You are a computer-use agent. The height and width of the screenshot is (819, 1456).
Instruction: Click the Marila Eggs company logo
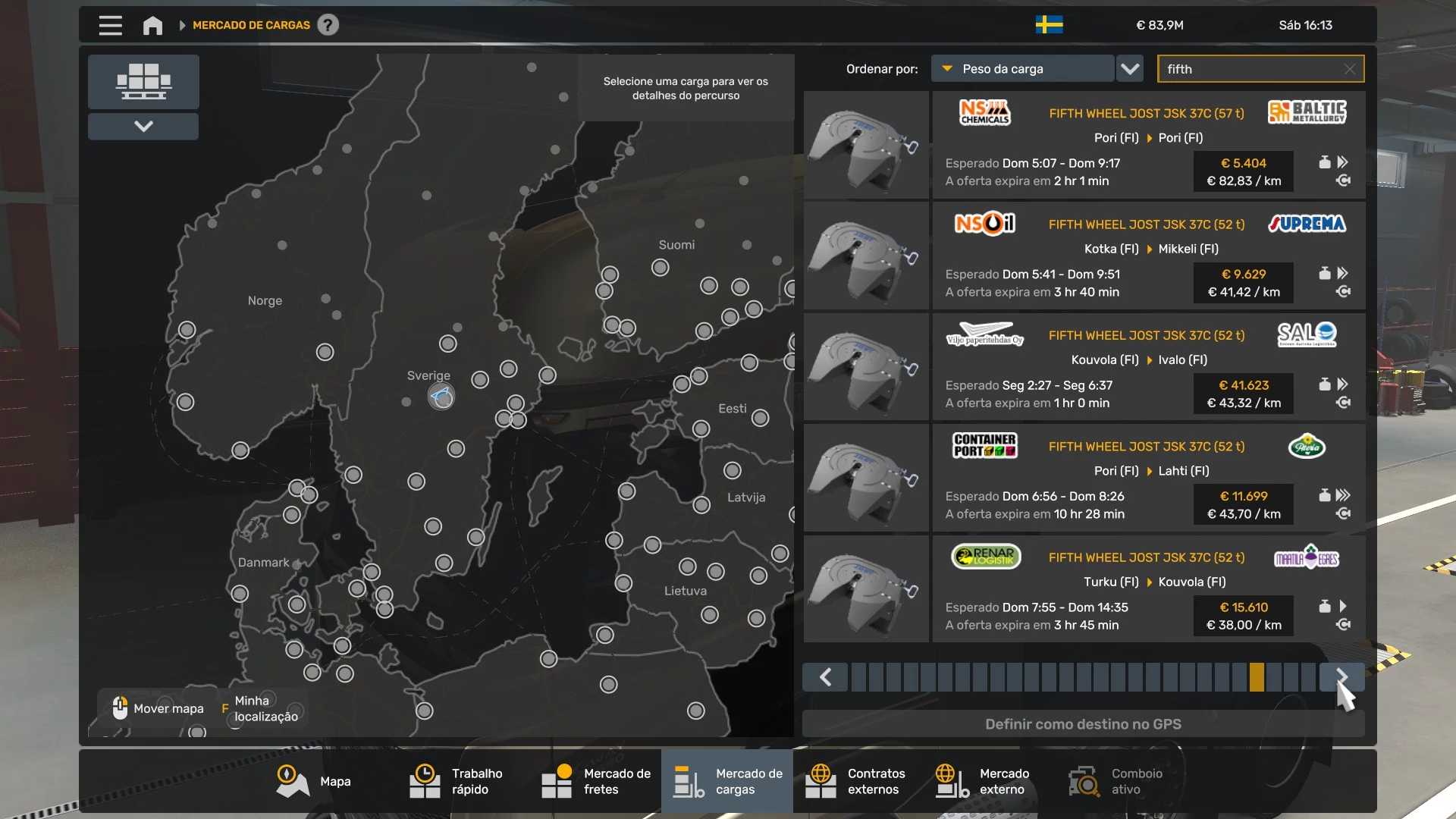1307,557
